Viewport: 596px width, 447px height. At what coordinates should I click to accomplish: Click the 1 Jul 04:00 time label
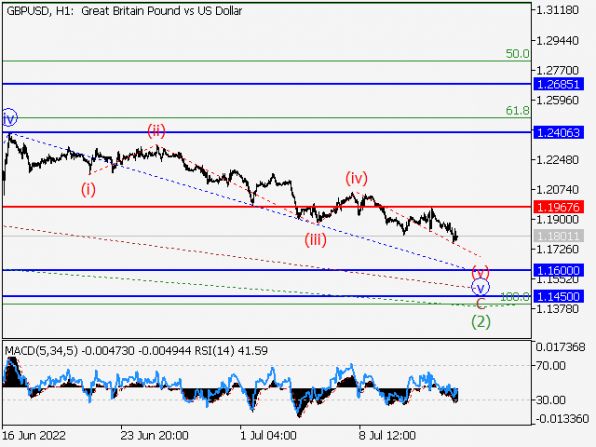point(268,435)
